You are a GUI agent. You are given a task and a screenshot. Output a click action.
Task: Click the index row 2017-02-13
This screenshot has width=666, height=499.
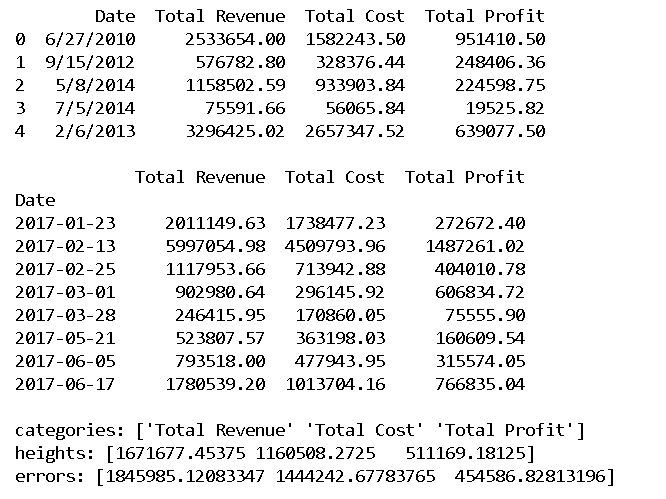point(65,246)
